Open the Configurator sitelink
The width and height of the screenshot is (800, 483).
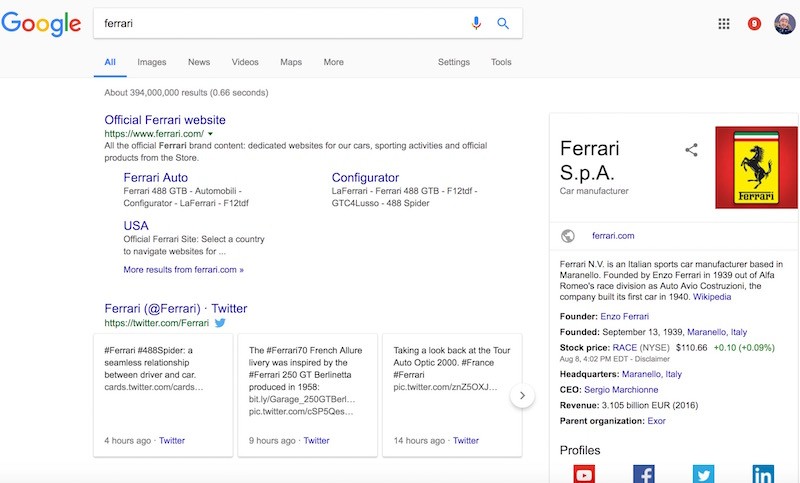365,177
